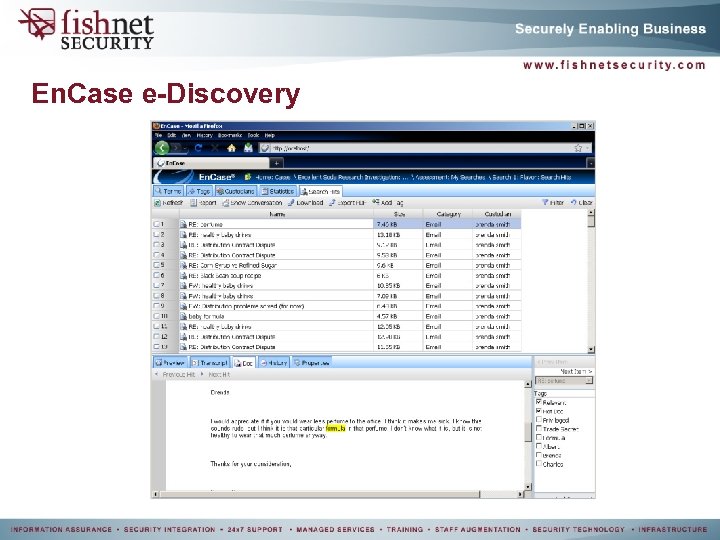This screenshot has width=720, height=540.
Task: Click the Prev Item link
Action: (x=552, y=362)
